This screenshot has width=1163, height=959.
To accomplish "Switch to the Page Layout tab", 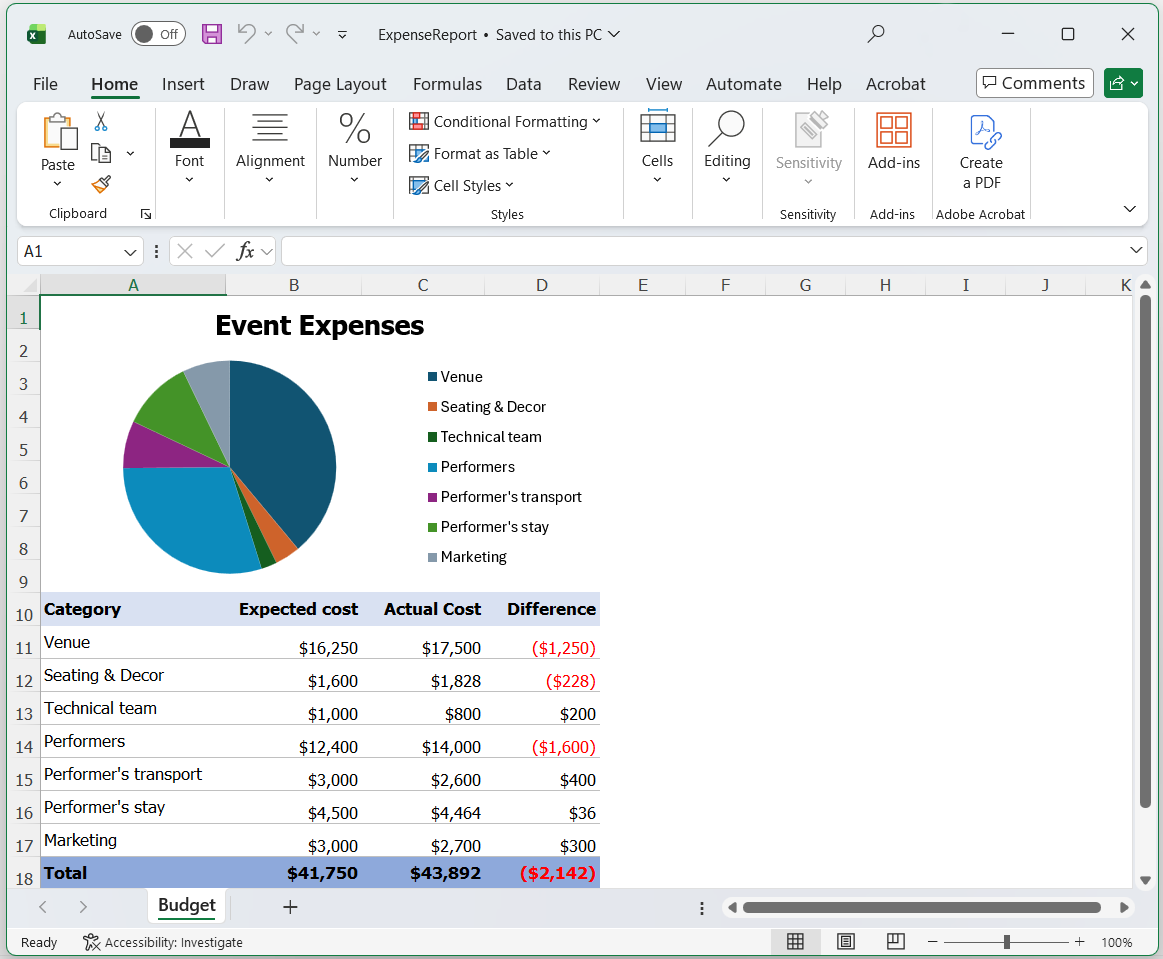I will 340,84.
